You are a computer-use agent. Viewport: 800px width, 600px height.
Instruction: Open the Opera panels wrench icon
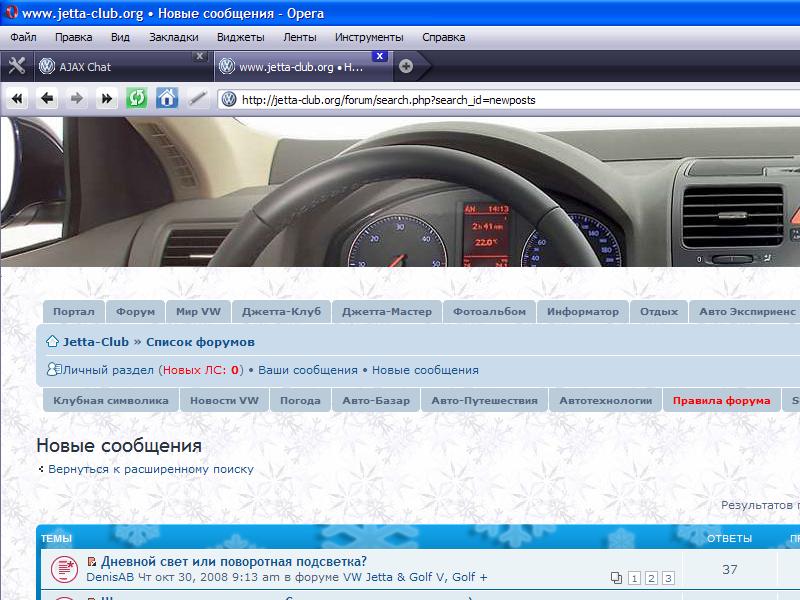pos(16,66)
